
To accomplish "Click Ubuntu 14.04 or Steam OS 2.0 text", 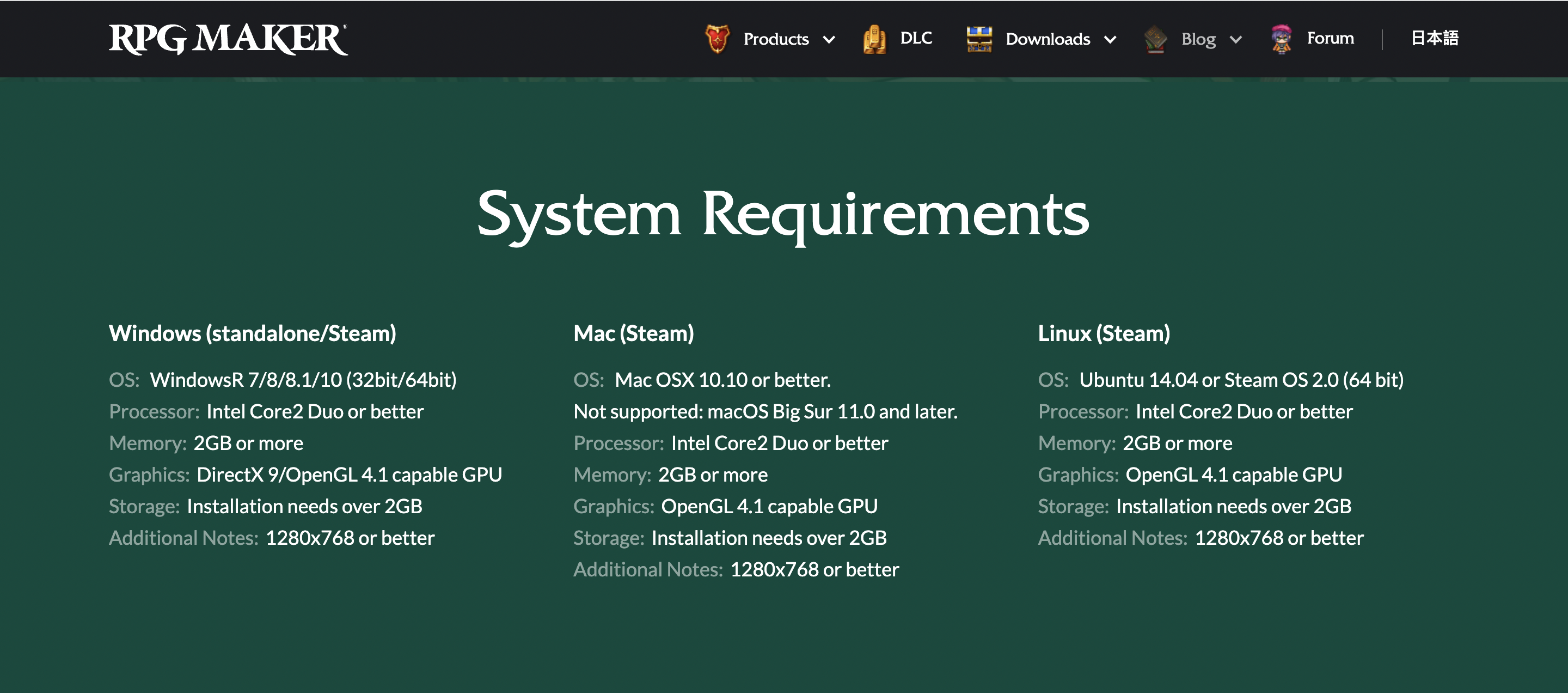I will coord(1241,380).
